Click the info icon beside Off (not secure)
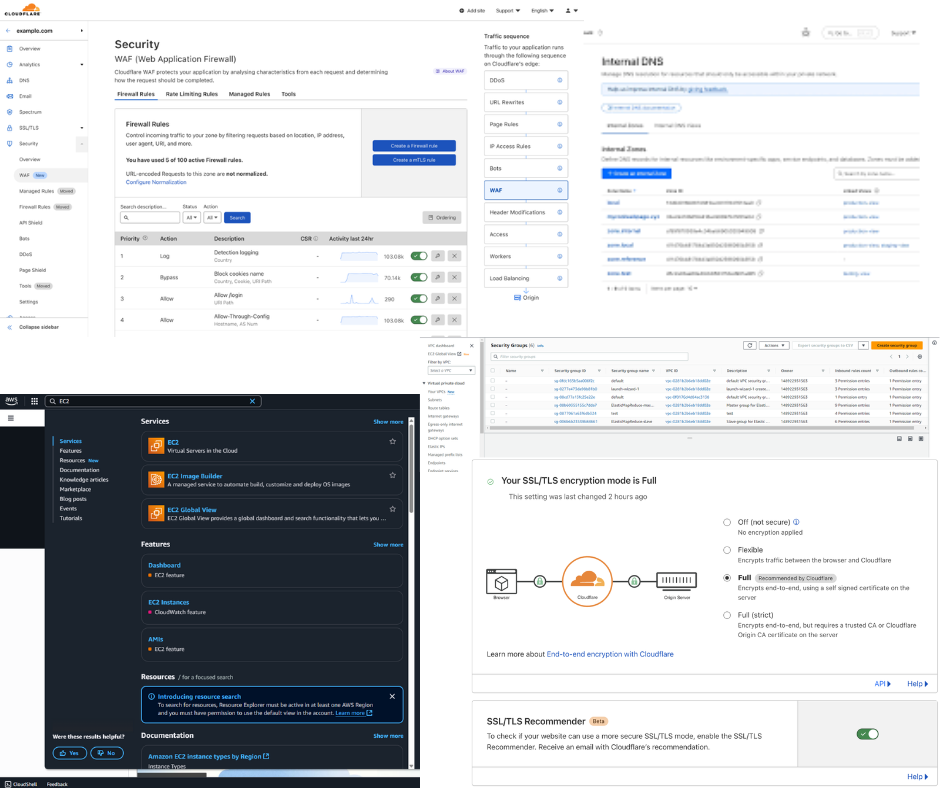The height and width of the screenshot is (788, 940). coord(795,523)
